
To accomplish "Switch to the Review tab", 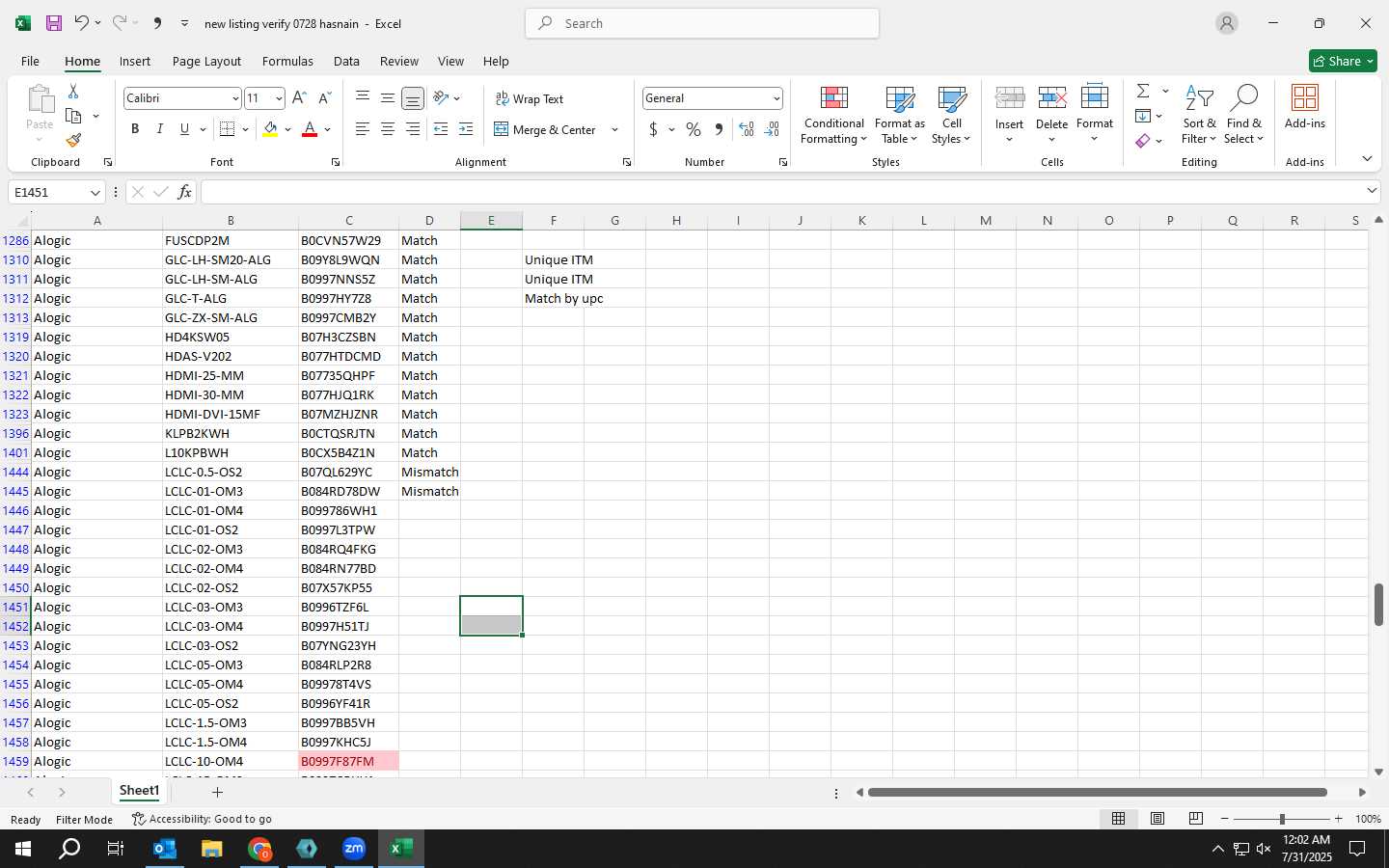I will coord(399,61).
